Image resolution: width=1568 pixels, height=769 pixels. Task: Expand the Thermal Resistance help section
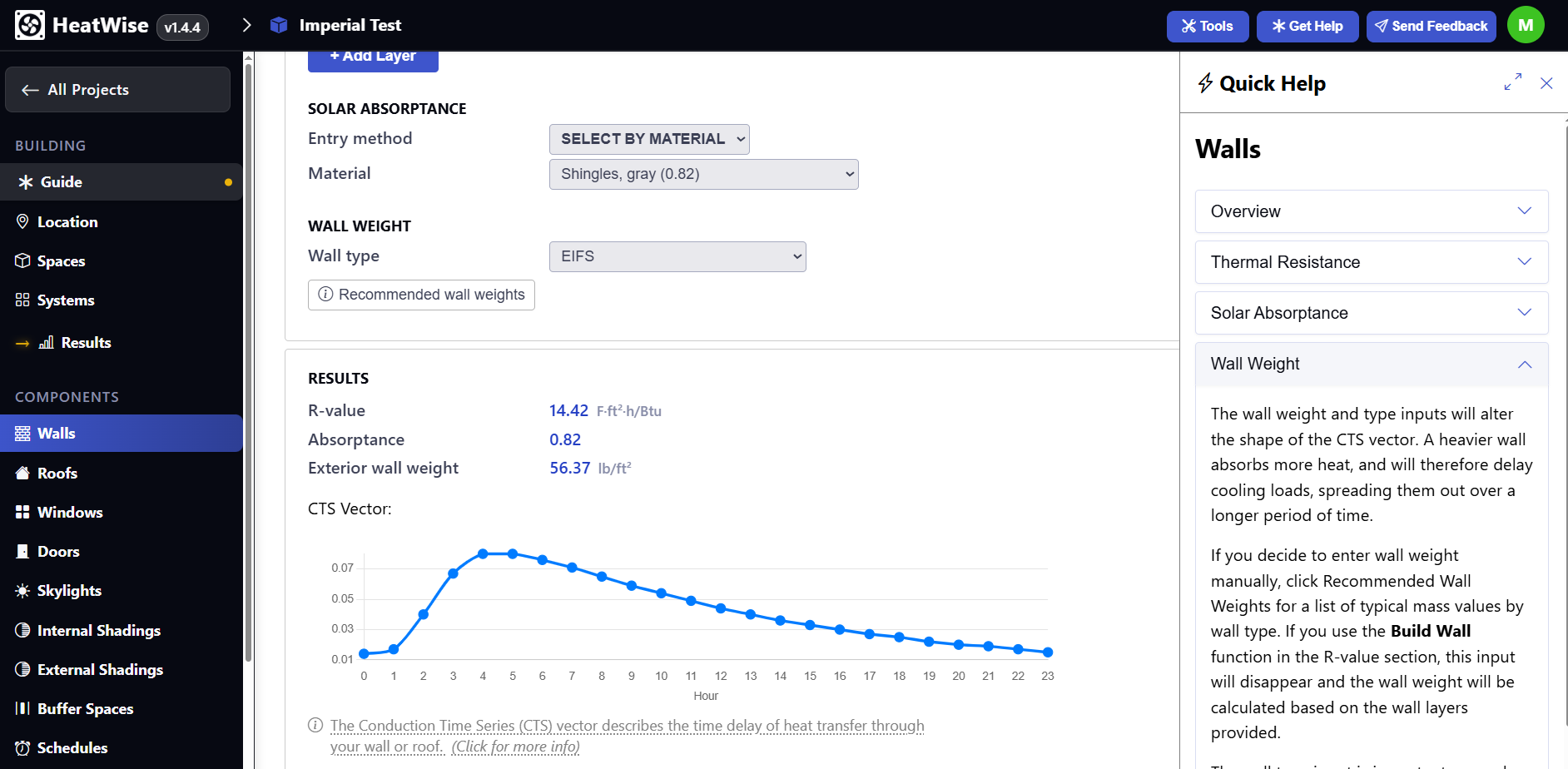(x=1371, y=262)
